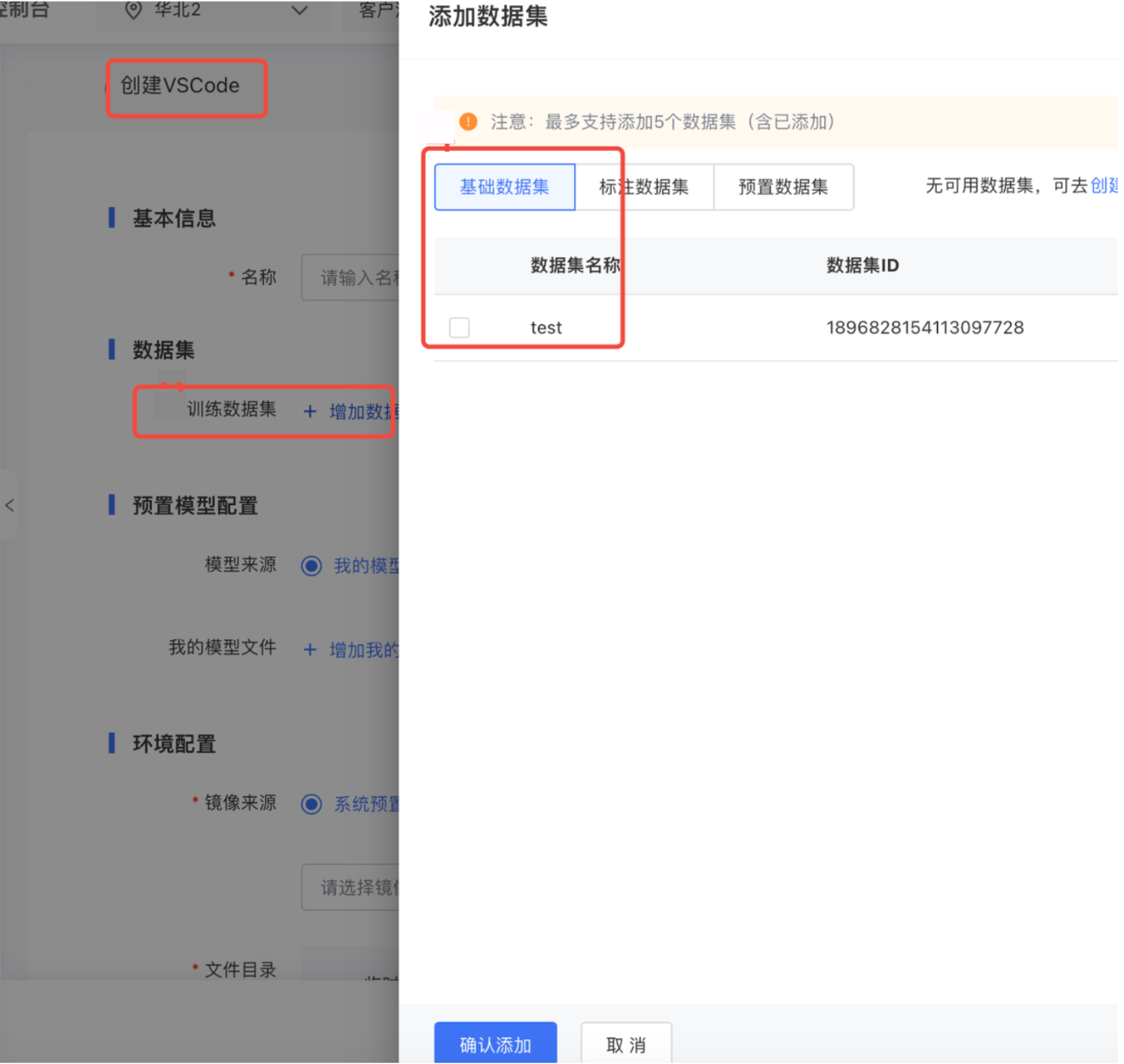
Task: Select the 系统预置 radio button
Action: [311, 804]
